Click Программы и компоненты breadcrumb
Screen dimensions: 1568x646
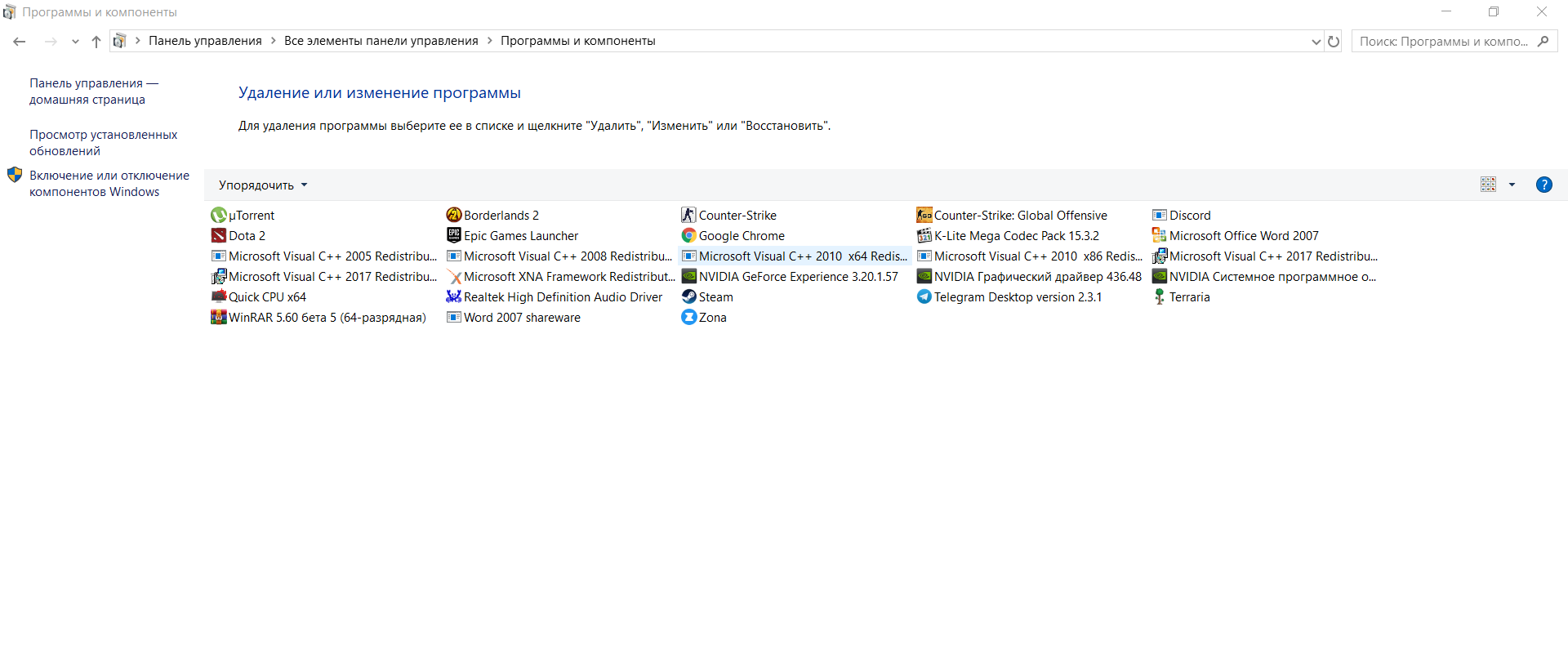578,41
